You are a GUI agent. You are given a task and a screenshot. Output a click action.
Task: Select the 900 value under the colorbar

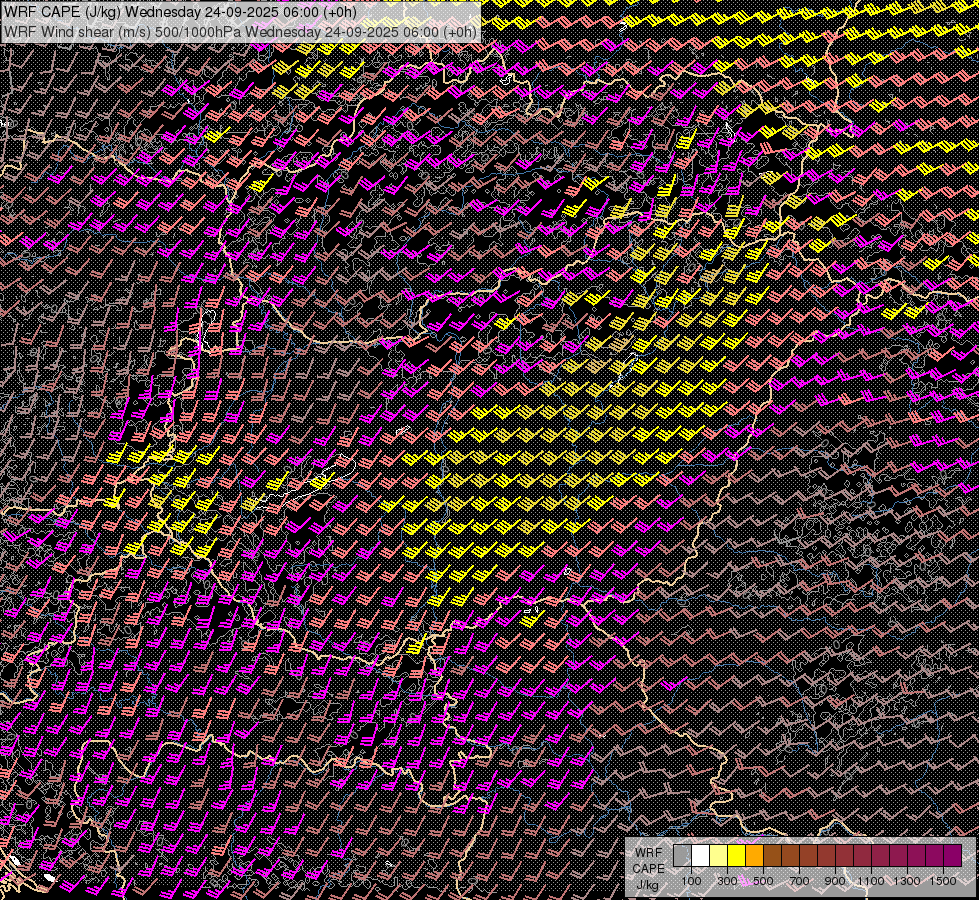click(835, 881)
